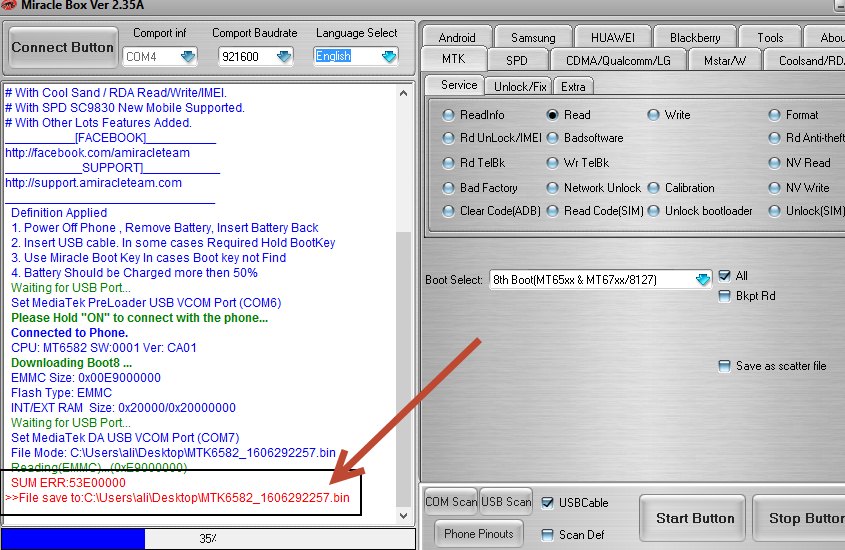Switch to the SPD tab
This screenshot has height=550, width=845.
tap(517, 60)
